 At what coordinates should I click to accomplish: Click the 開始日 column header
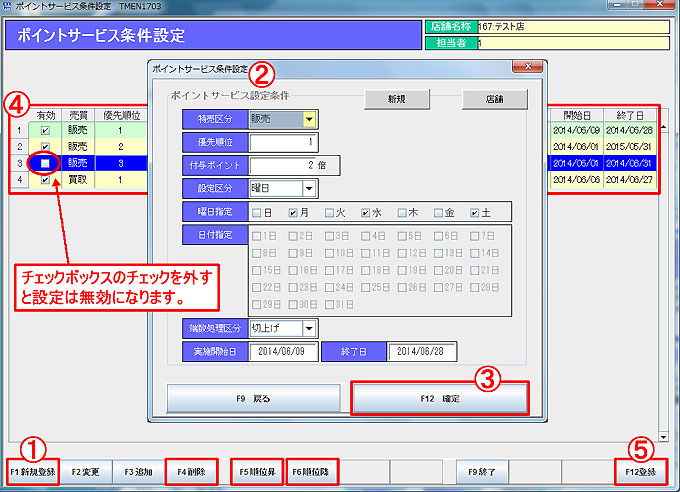pyautogui.click(x=576, y=115)
